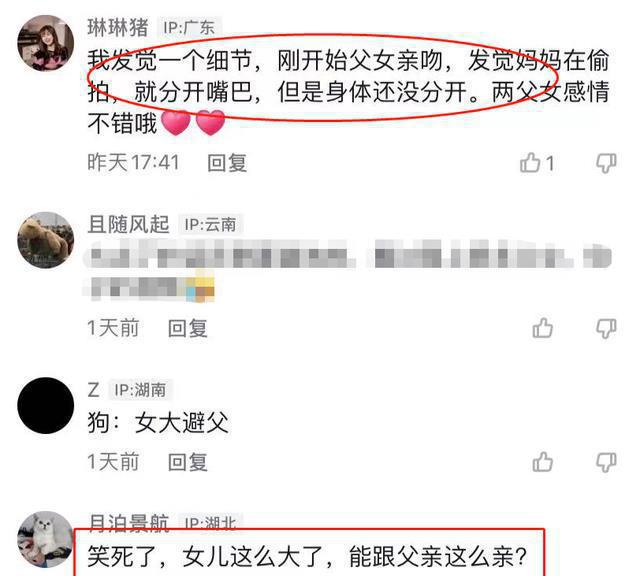This screenshot has width=640, height=576.
Task: Dislike 且随风起's comment
Action: pos(606,329)
